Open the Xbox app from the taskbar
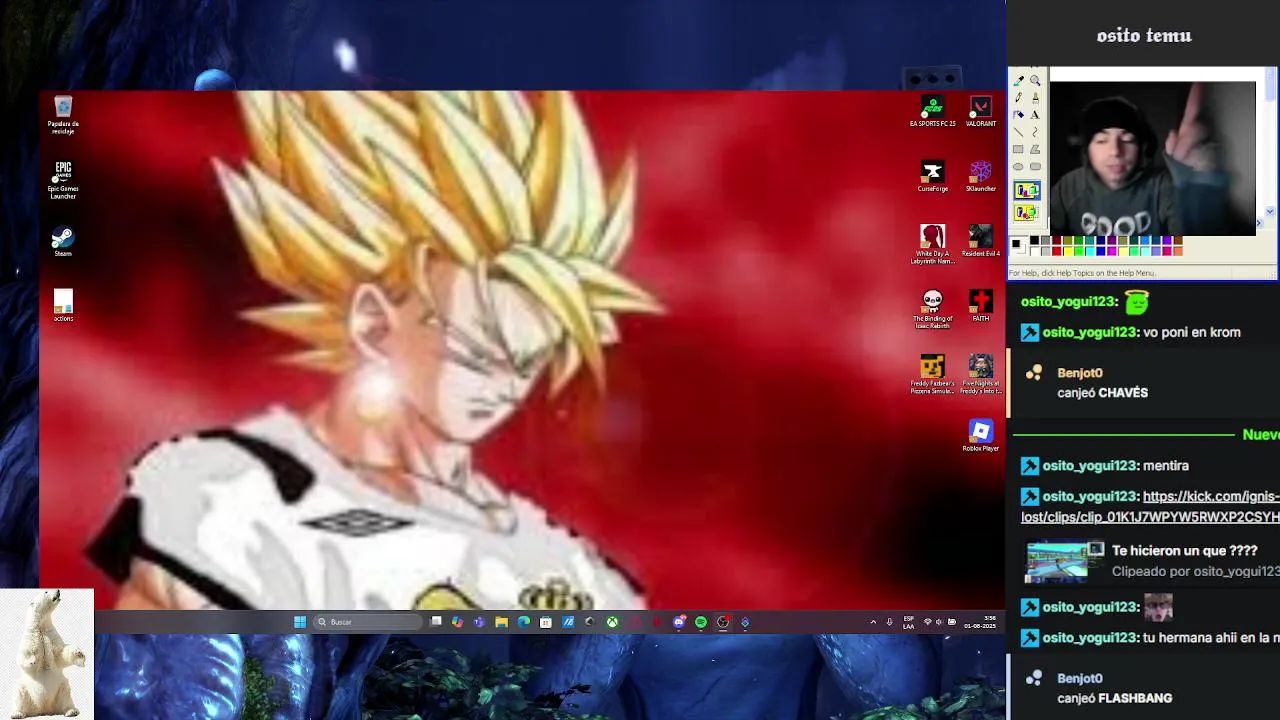 612,622
